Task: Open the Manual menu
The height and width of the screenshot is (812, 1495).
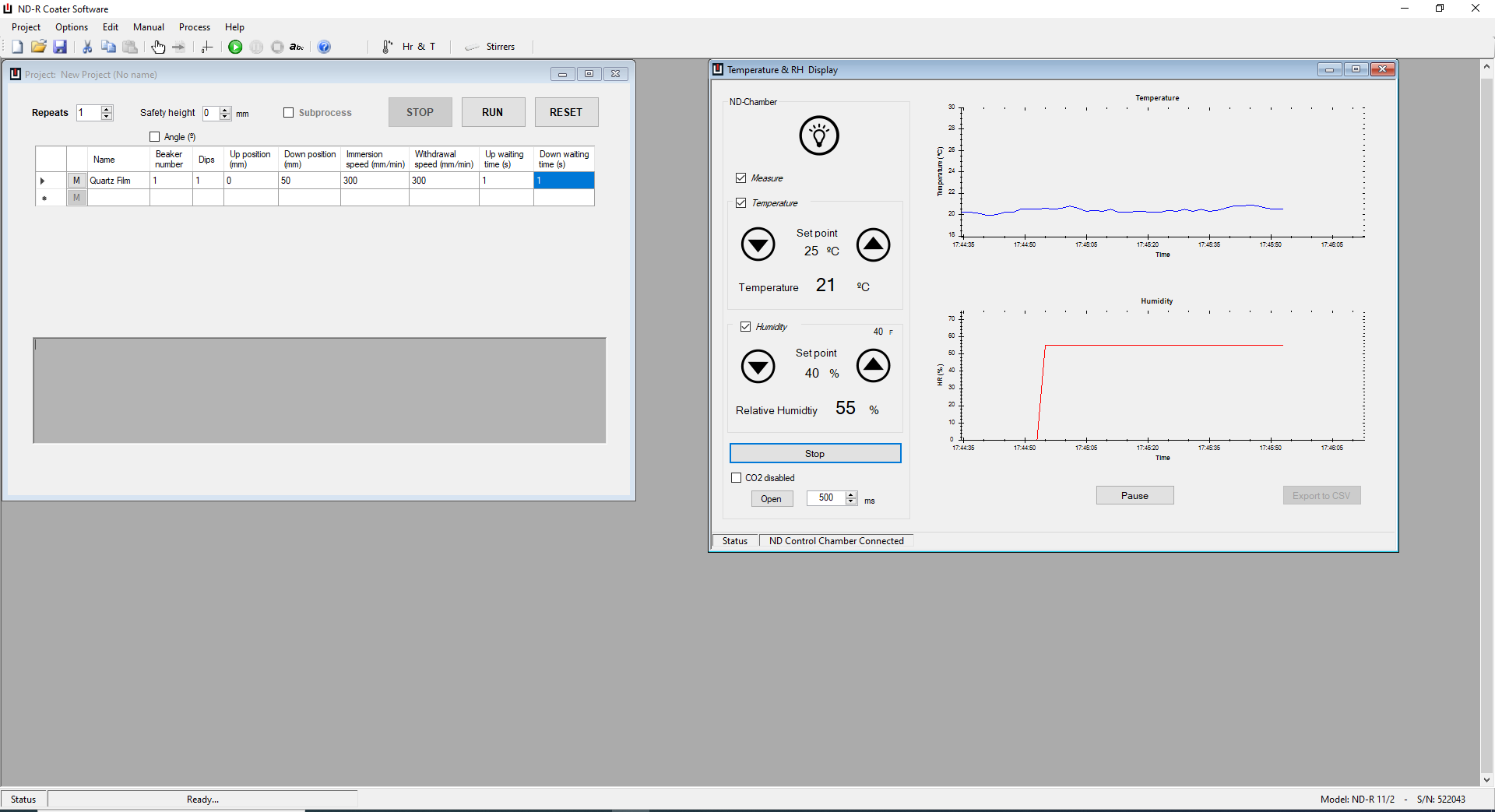Action: point(148,27)
